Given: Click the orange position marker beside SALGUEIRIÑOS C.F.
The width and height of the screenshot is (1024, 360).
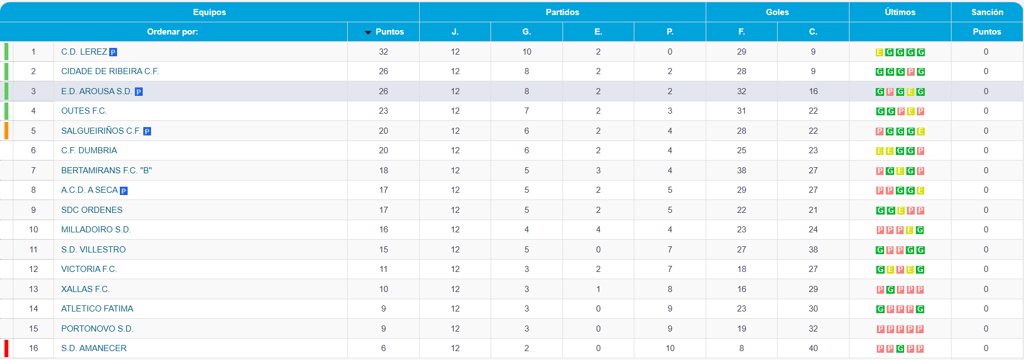Looking at the screenshot, I should (6, 131).
